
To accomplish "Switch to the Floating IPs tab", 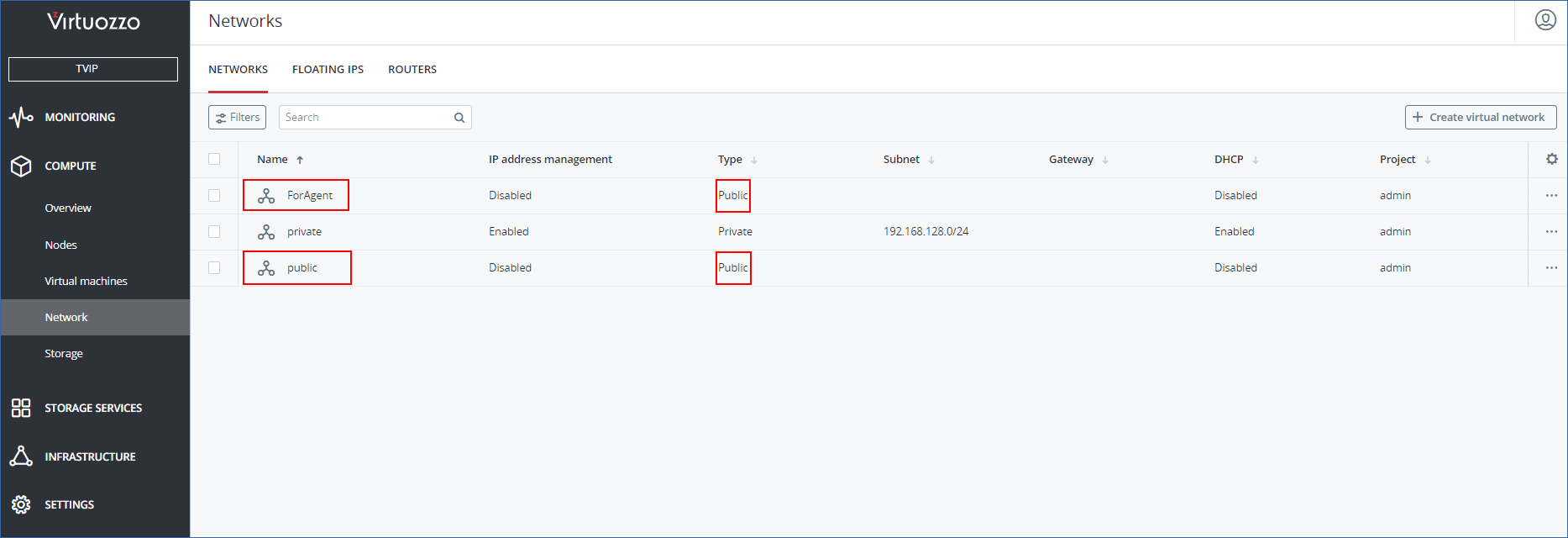I will (328, 70).
